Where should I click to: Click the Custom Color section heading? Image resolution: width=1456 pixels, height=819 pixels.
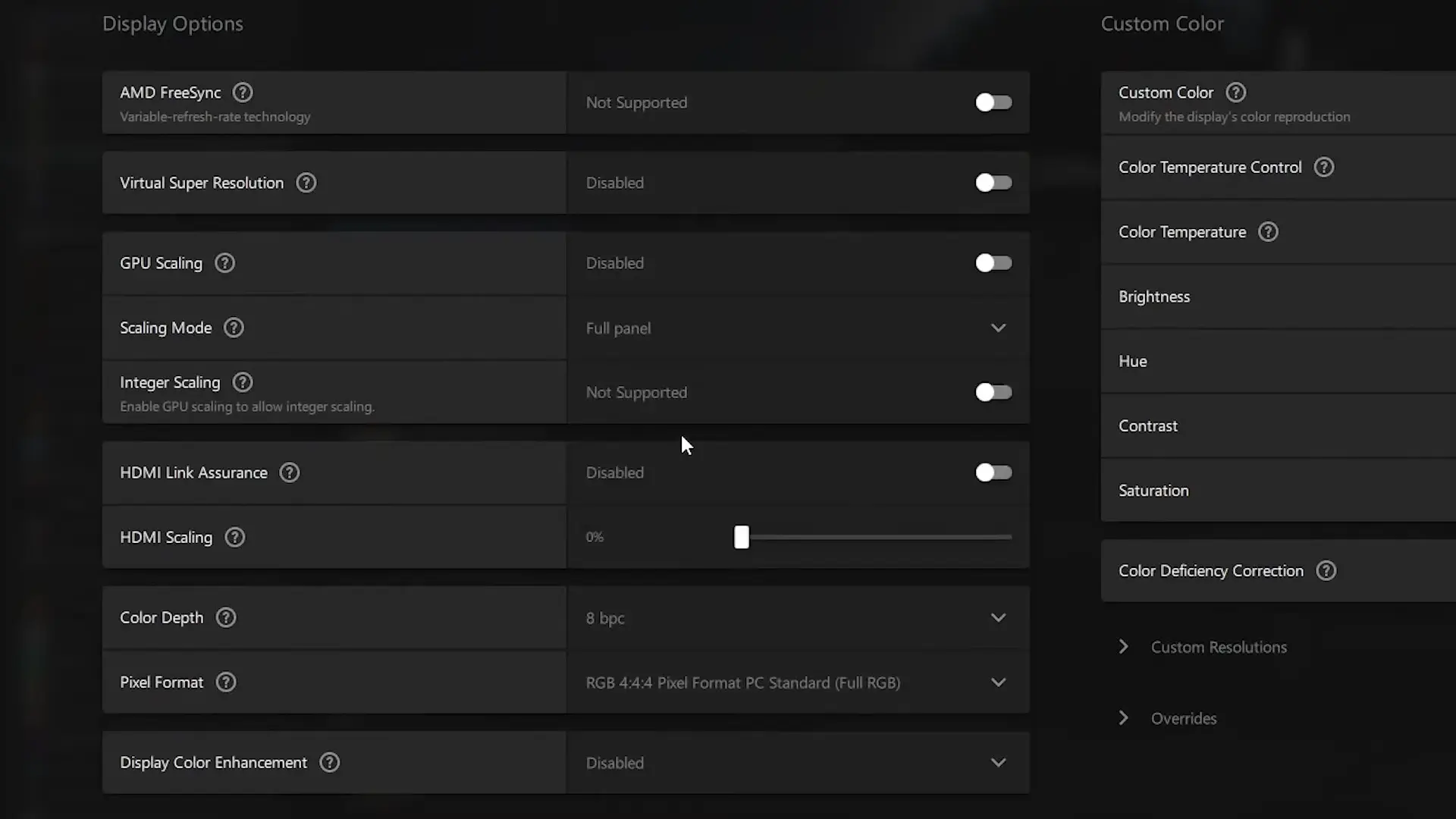(1163, 24)
